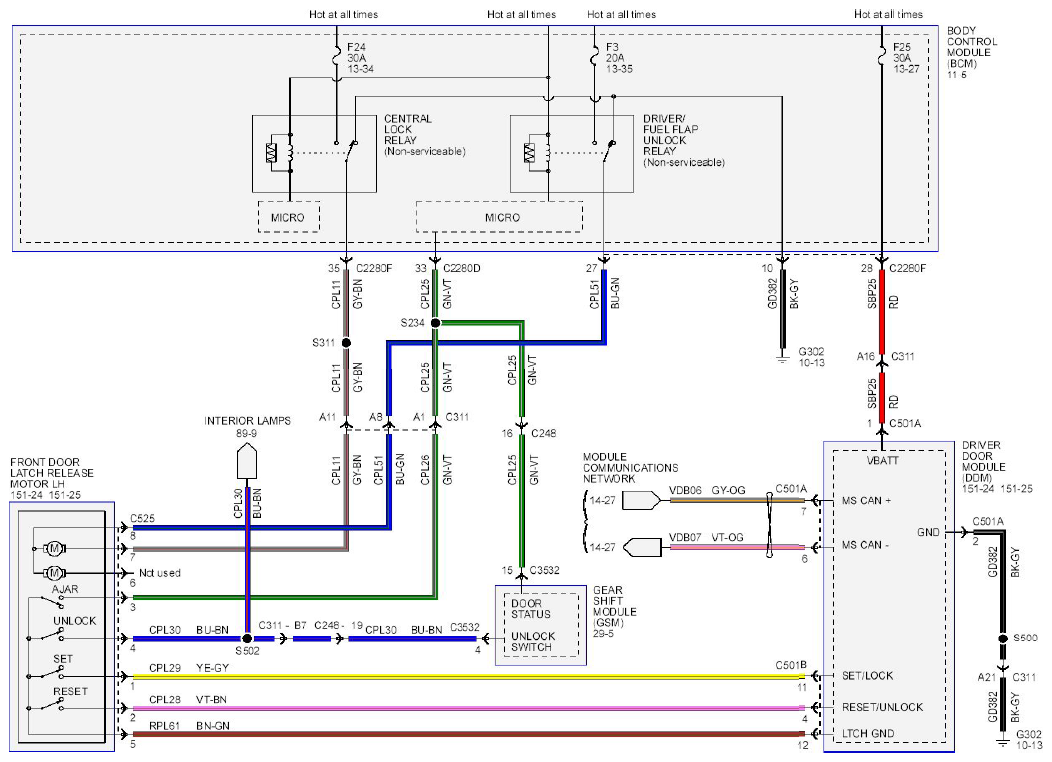Click the pink CPL28 wire
Image resolution: width=1052 pixels, height=762 pixels.
468,708
